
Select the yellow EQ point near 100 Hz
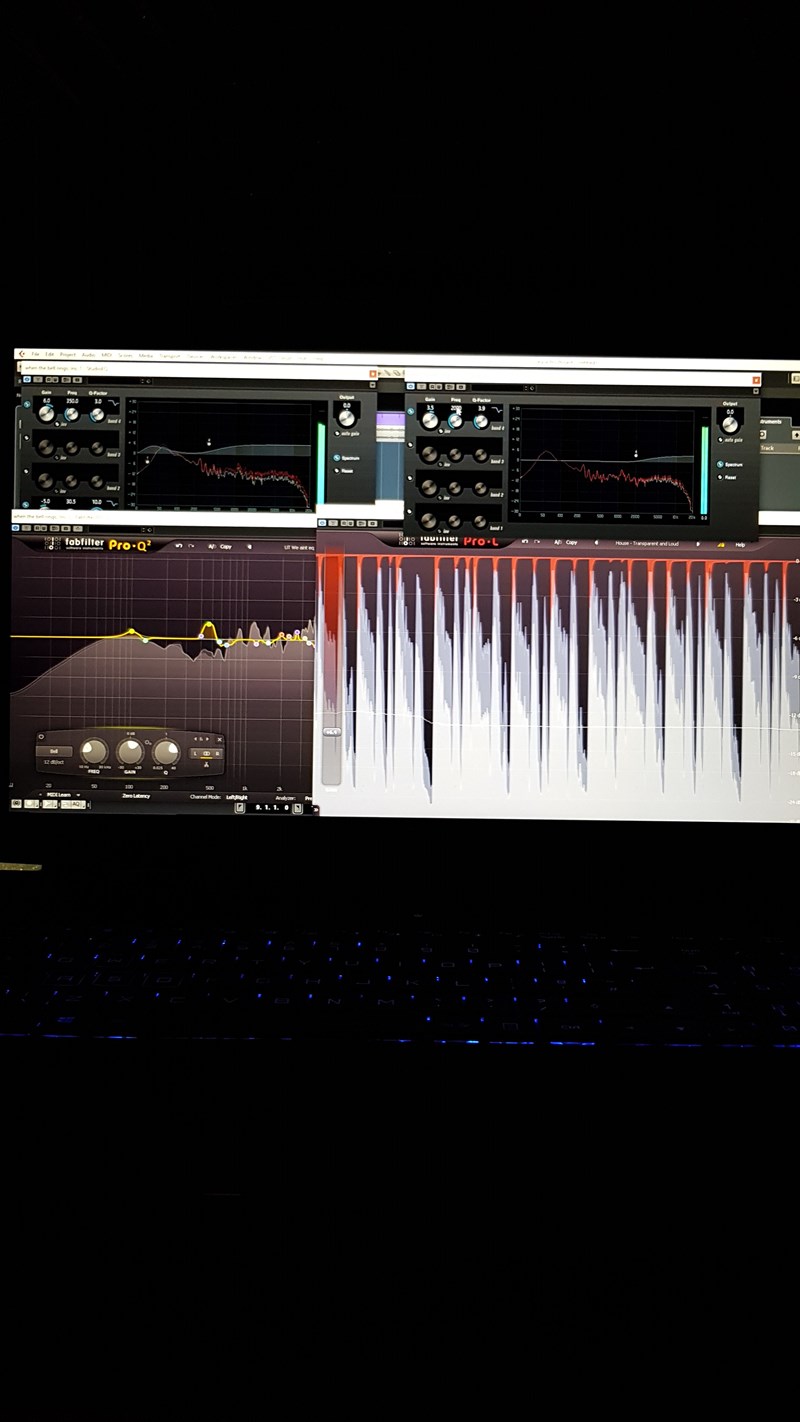(131, 632)
